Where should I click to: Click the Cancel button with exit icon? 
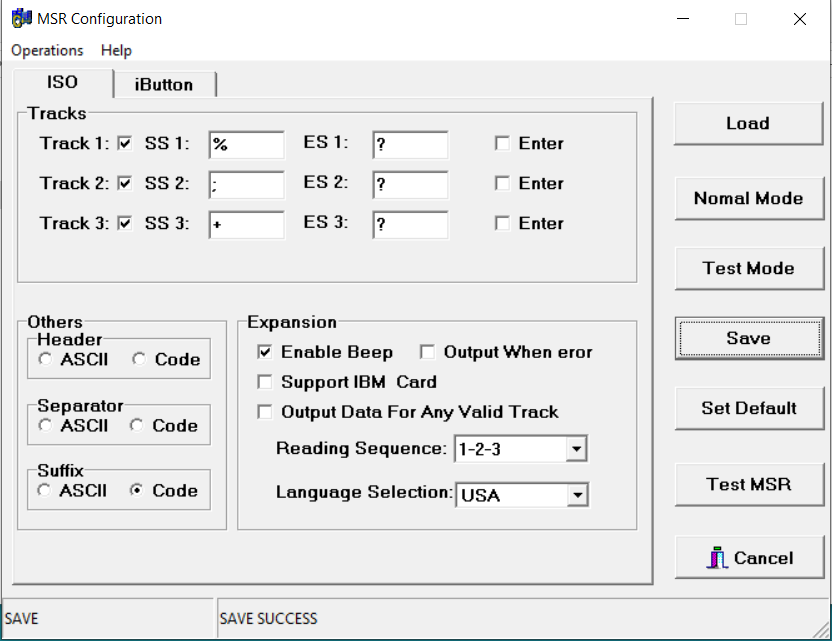(x=748, y=558)
